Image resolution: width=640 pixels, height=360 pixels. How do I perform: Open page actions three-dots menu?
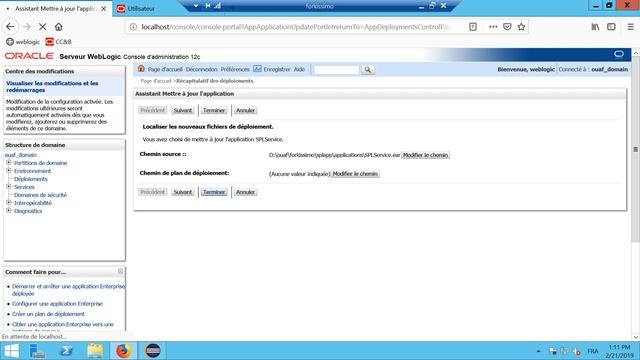(493, 27)
